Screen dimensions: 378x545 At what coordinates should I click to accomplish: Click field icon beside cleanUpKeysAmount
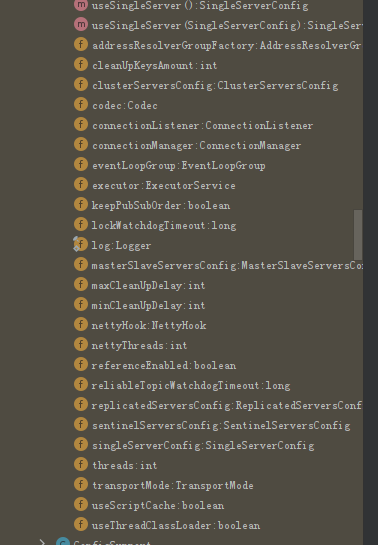coord(81,65)
